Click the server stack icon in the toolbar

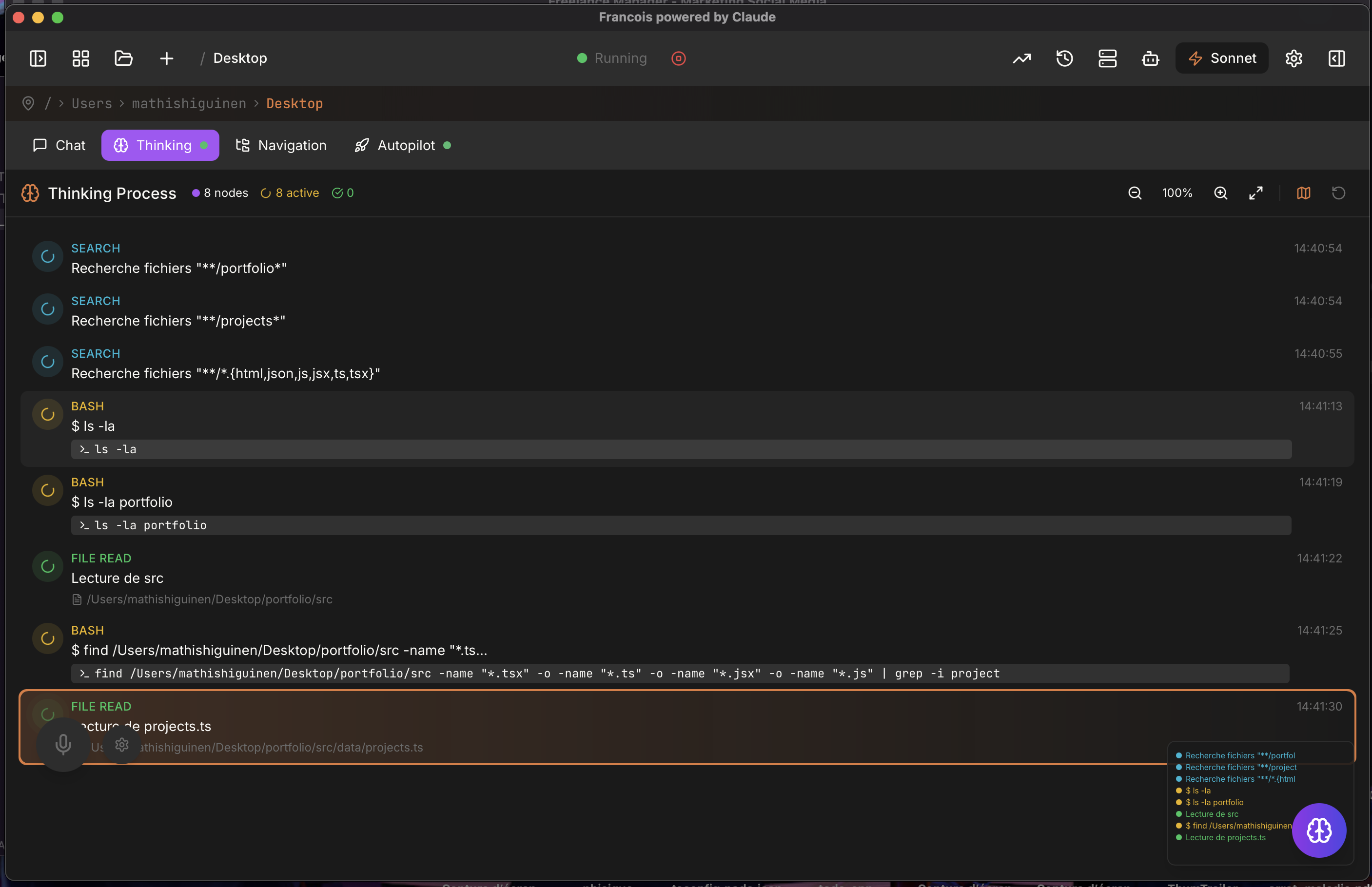click(1107, 58)
